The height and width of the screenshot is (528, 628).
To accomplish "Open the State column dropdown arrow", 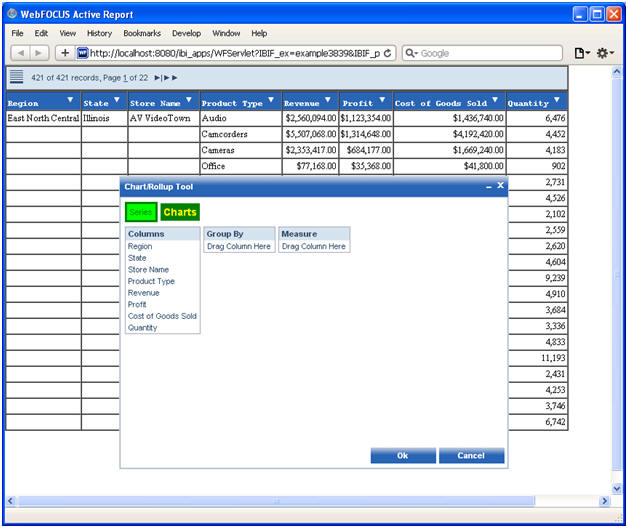I will [x=117, y=99].
